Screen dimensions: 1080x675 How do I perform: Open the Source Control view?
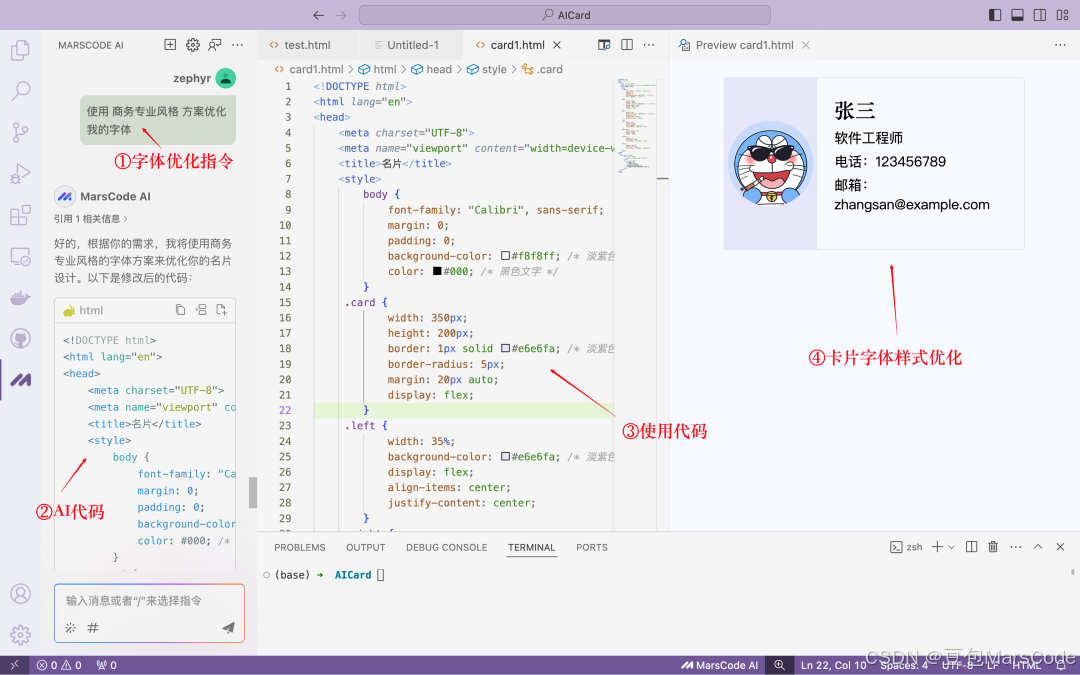click(x=20, y=132)
